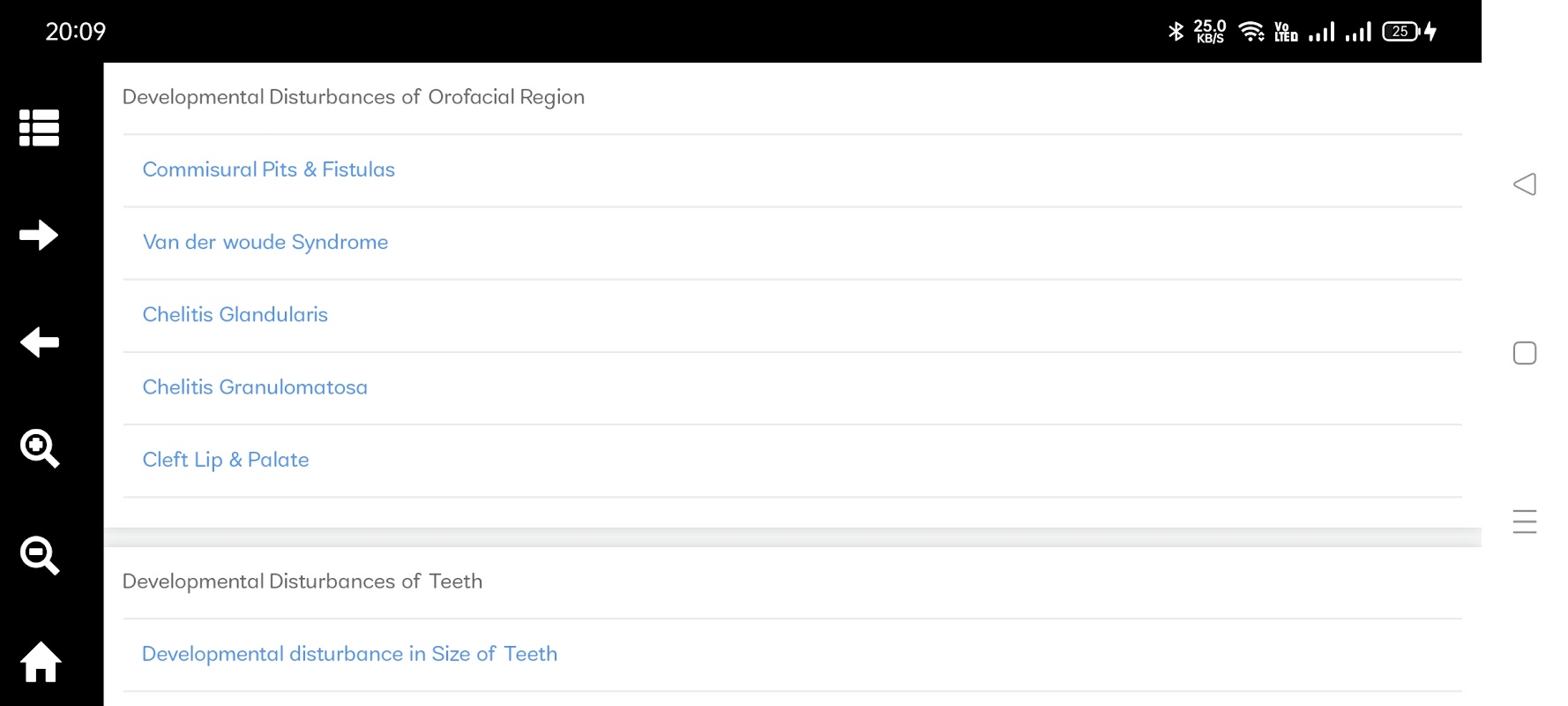Tap the battery indicator in status bar
This screenshot has height=706, width=1568.
(x=1401, y=32)
